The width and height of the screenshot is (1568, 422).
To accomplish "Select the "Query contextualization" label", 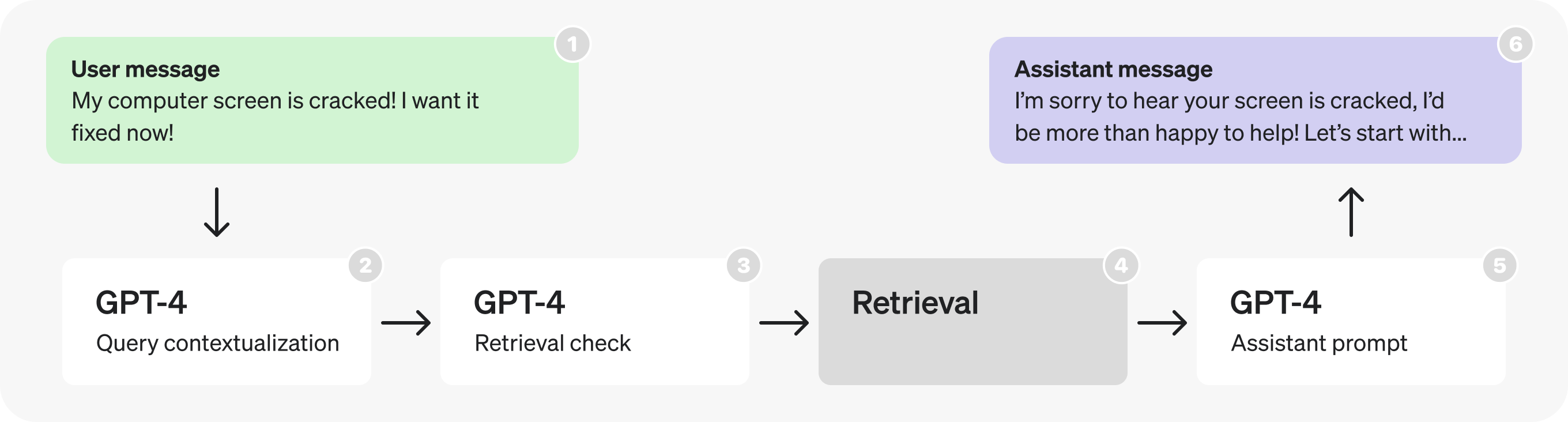I will (x=217, y=344).
